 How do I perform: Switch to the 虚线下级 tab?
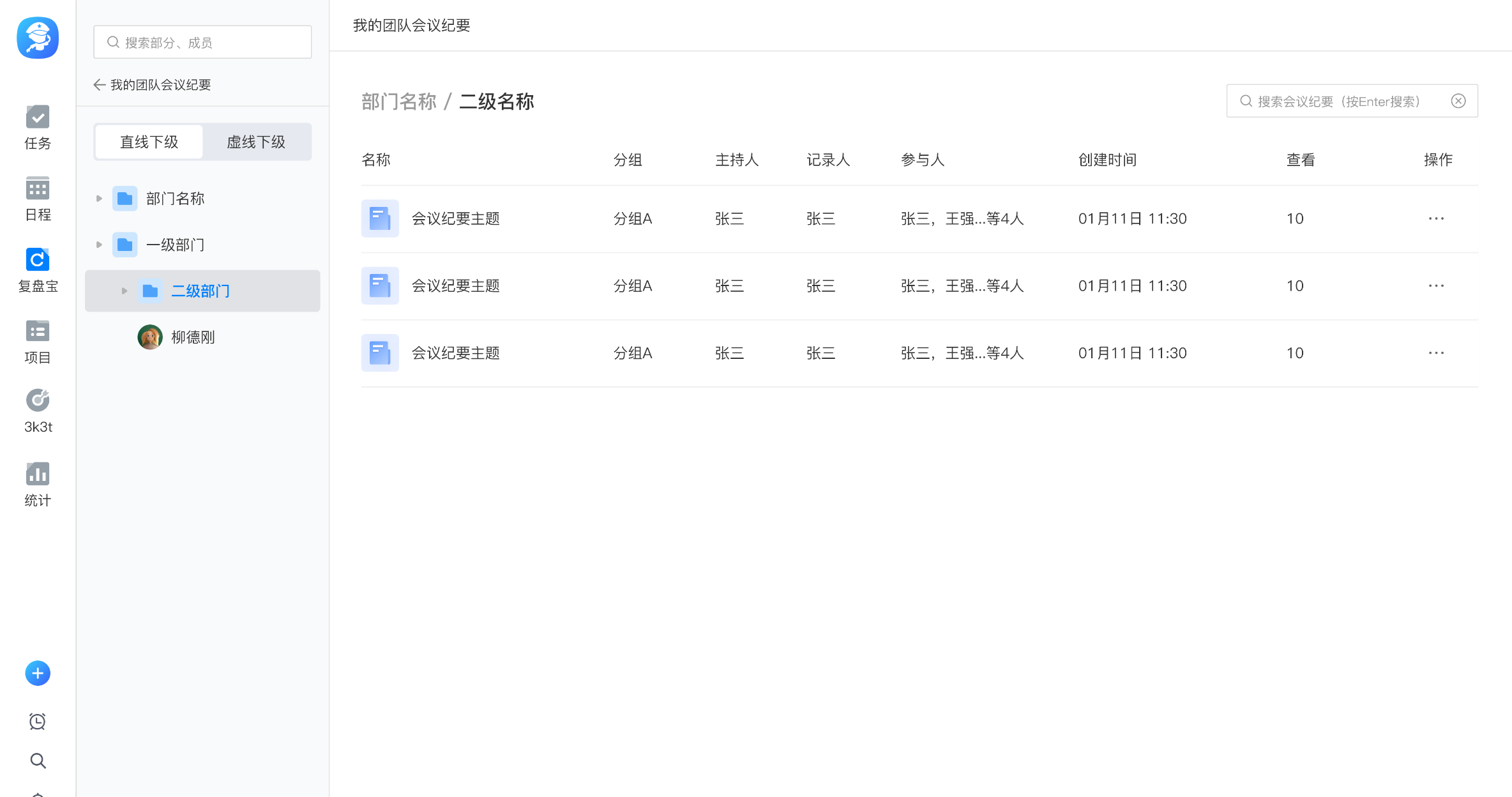[x=256, y=142]
